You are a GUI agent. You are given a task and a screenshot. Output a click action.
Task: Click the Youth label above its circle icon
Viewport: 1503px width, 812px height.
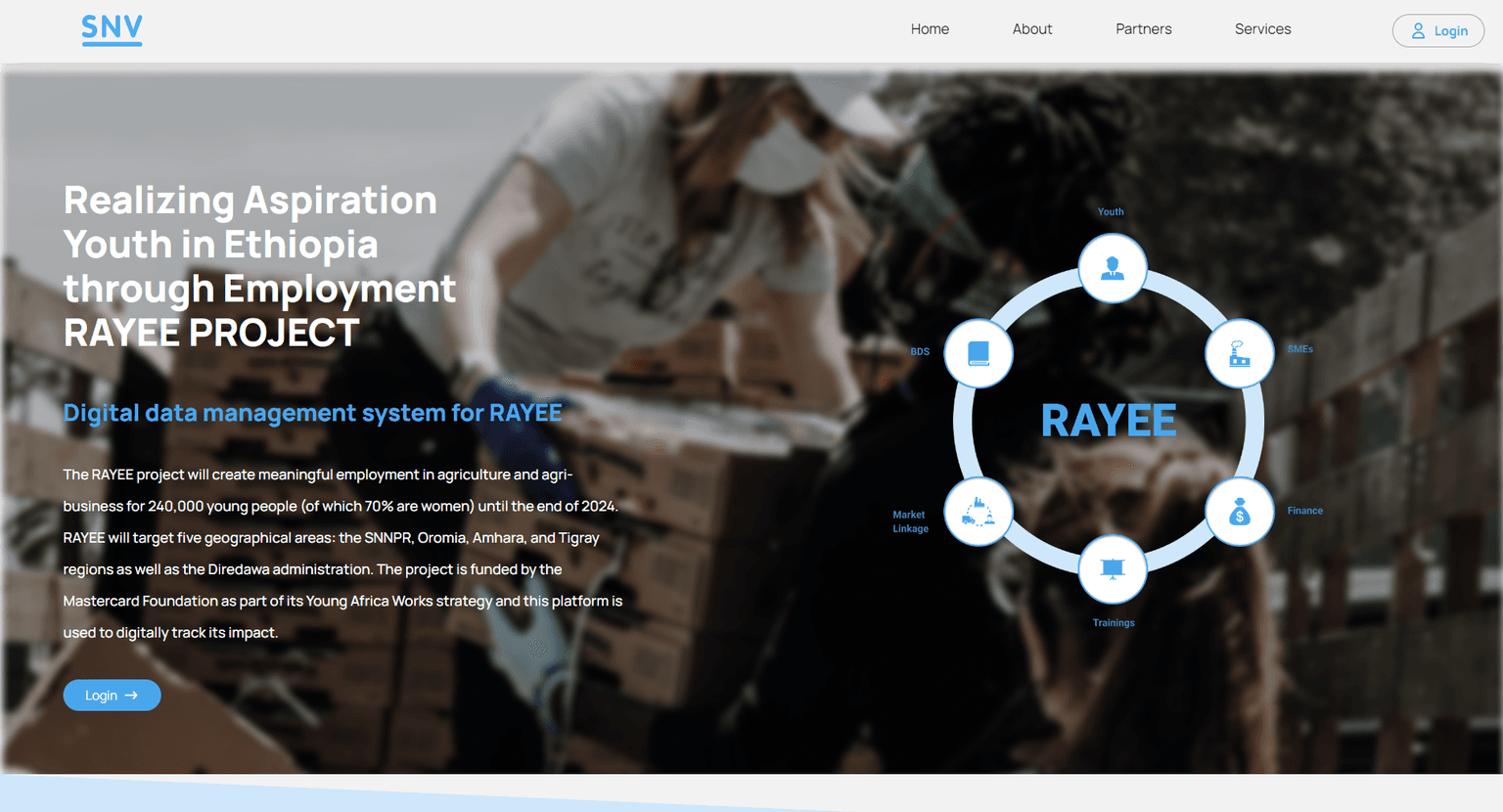click(1111, 210)
